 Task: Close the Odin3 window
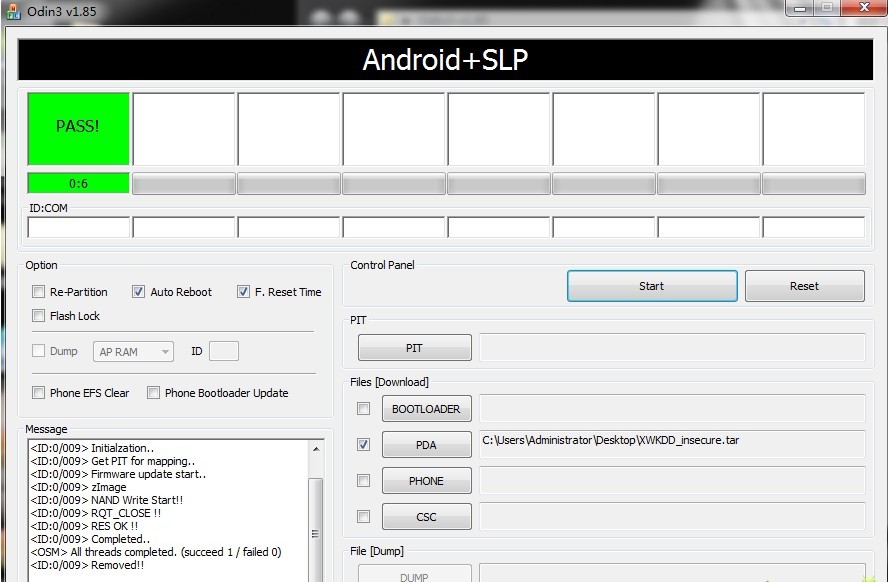pos(864,7)
